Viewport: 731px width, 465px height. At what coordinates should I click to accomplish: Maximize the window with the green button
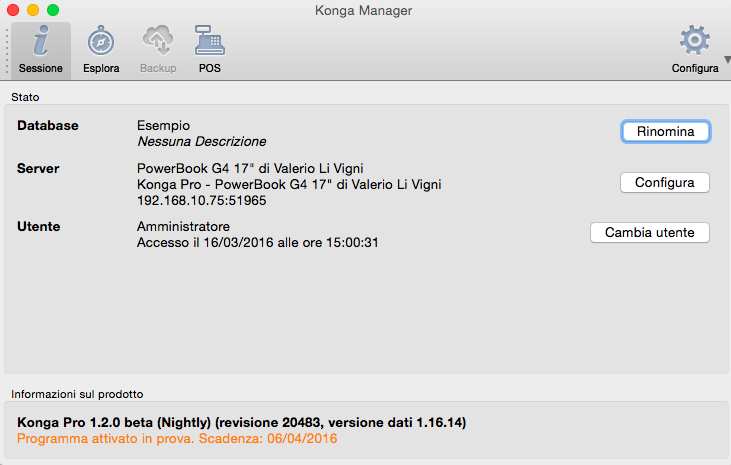[x=53, y=10]
